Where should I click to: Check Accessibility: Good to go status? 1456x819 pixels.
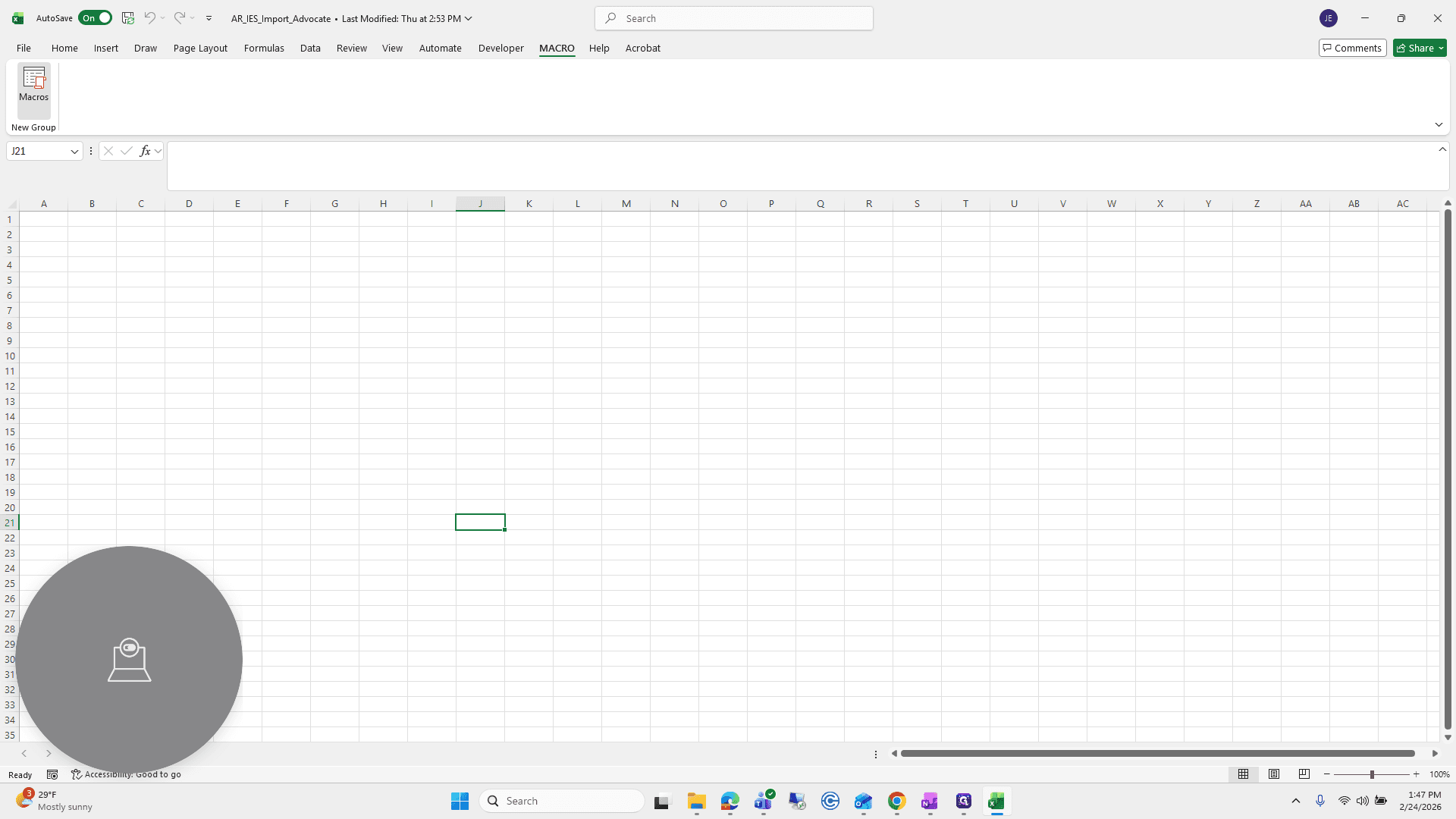coord(127,774)
